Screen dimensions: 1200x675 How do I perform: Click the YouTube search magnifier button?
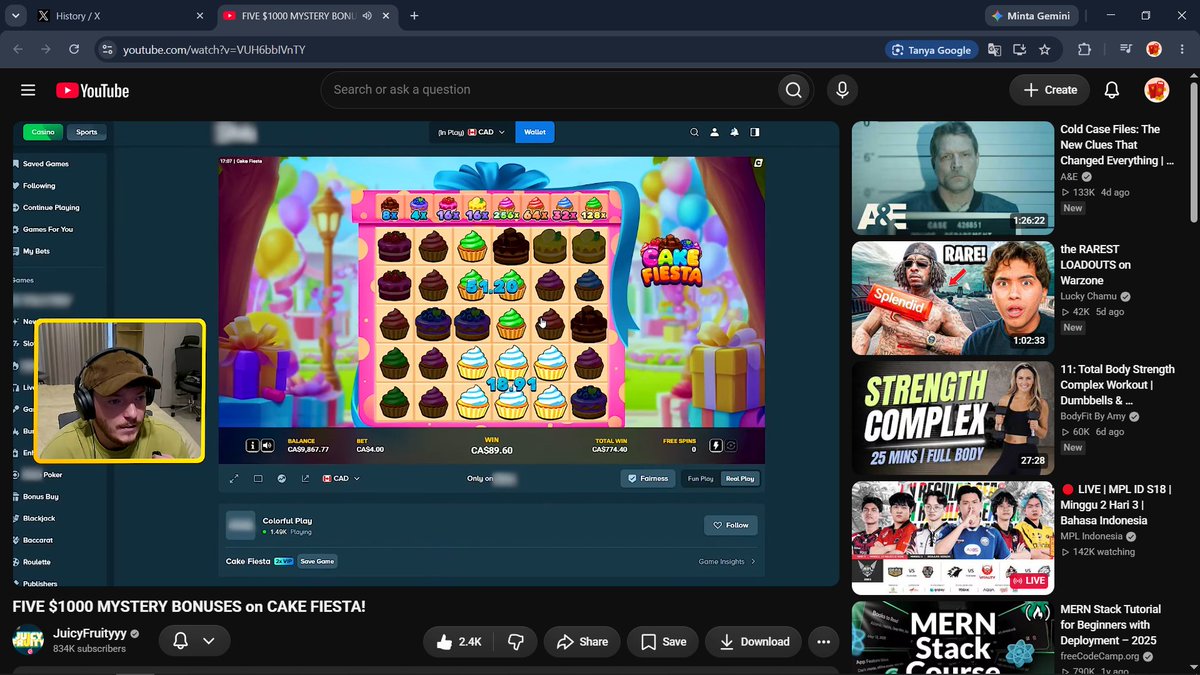793,90
